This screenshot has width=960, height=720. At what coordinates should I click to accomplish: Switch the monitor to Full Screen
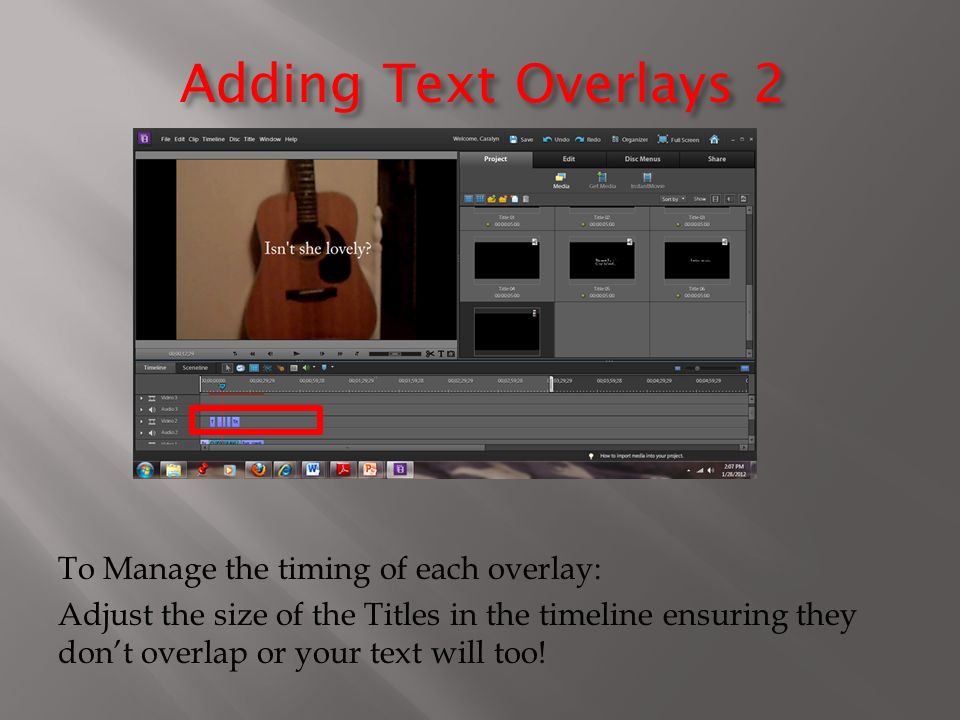[x=678, y=140]
